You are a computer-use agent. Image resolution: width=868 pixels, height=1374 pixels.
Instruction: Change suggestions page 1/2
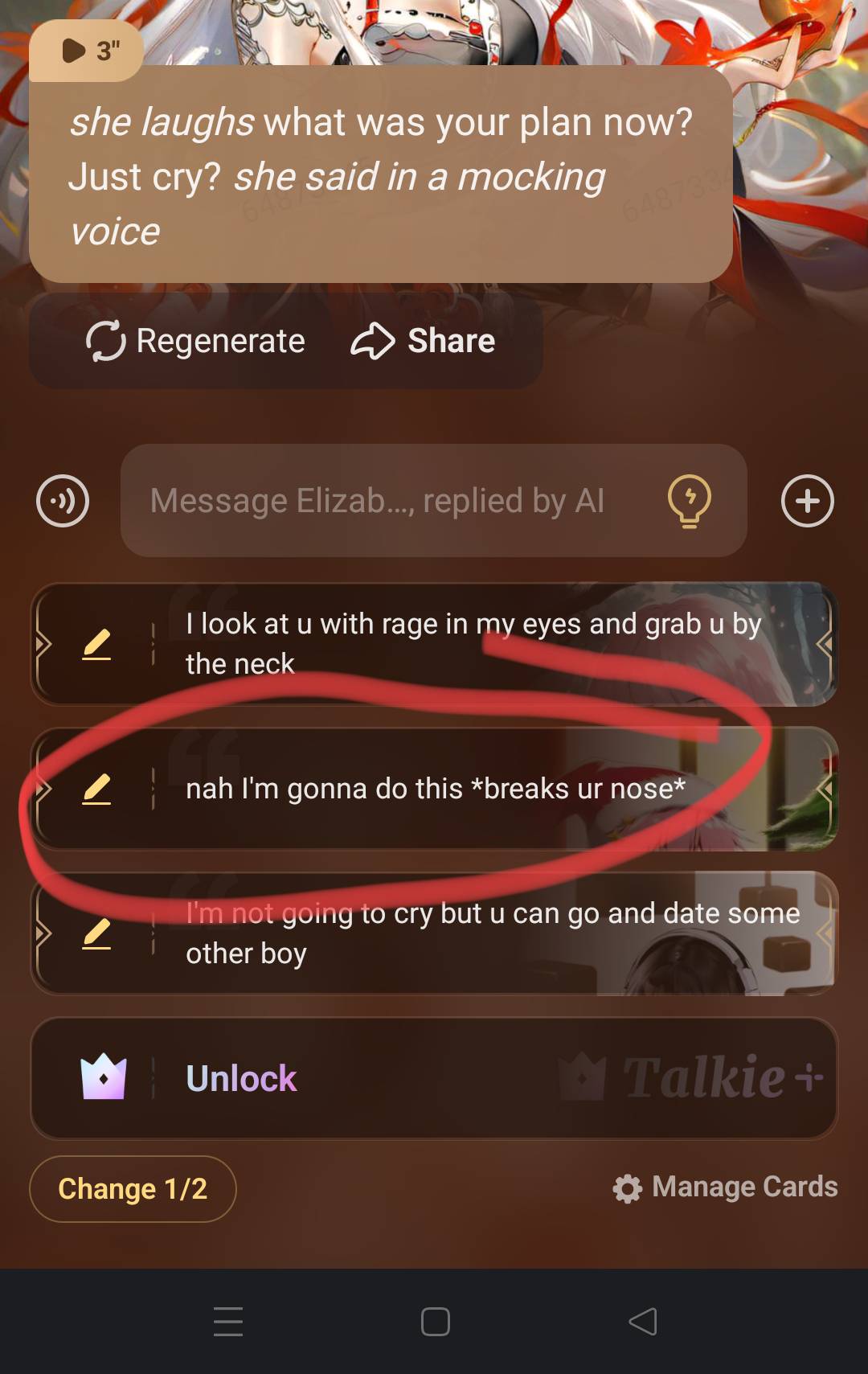pos(133,1188)
